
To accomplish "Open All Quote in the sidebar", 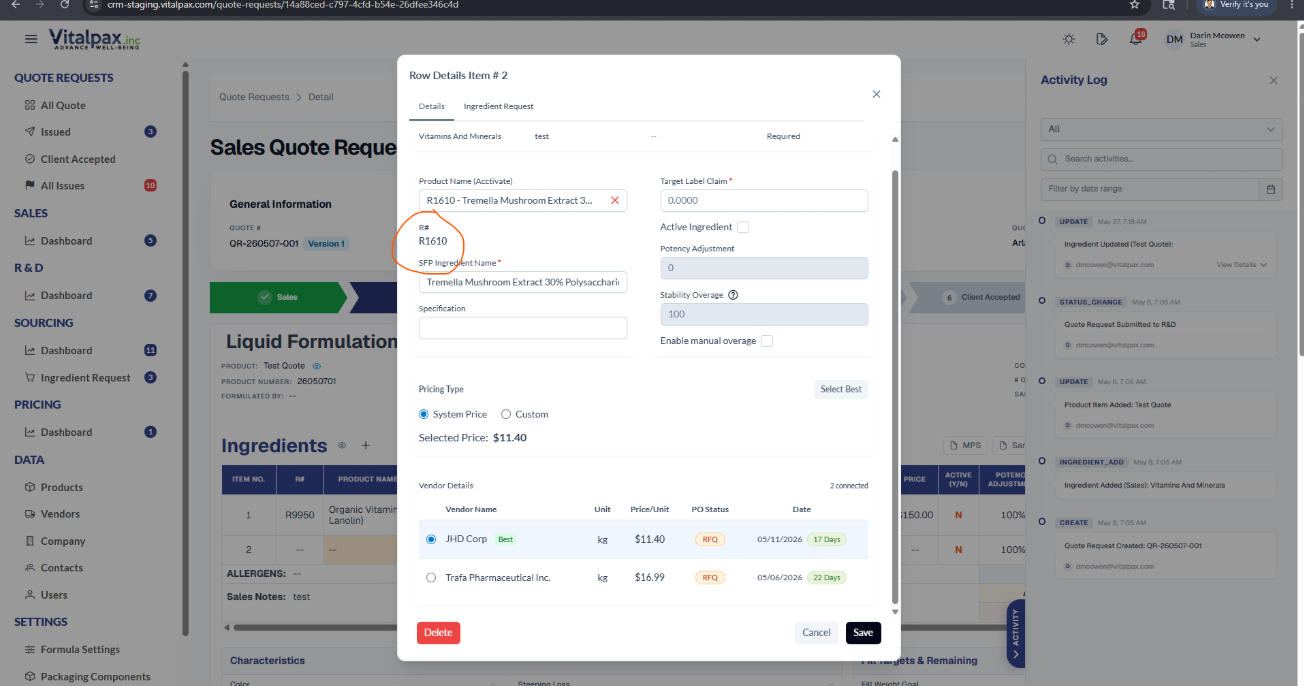I will click(63, 105).
